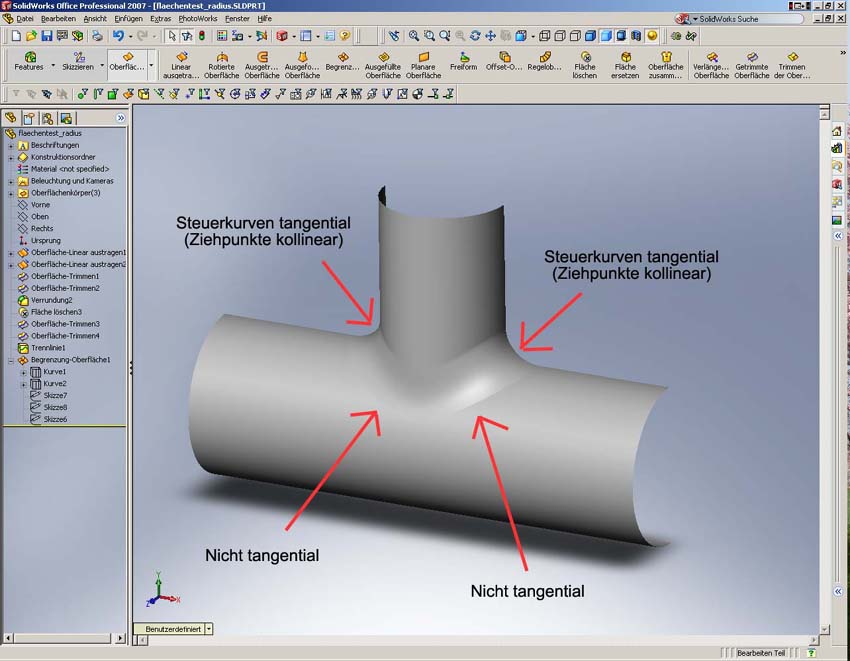Toggle the Section View button

click(636, 36)
